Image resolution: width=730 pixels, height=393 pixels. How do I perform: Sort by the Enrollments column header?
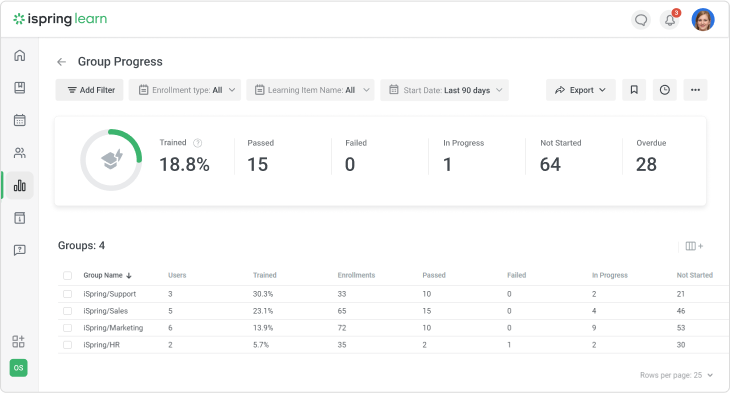click(356, 276)
